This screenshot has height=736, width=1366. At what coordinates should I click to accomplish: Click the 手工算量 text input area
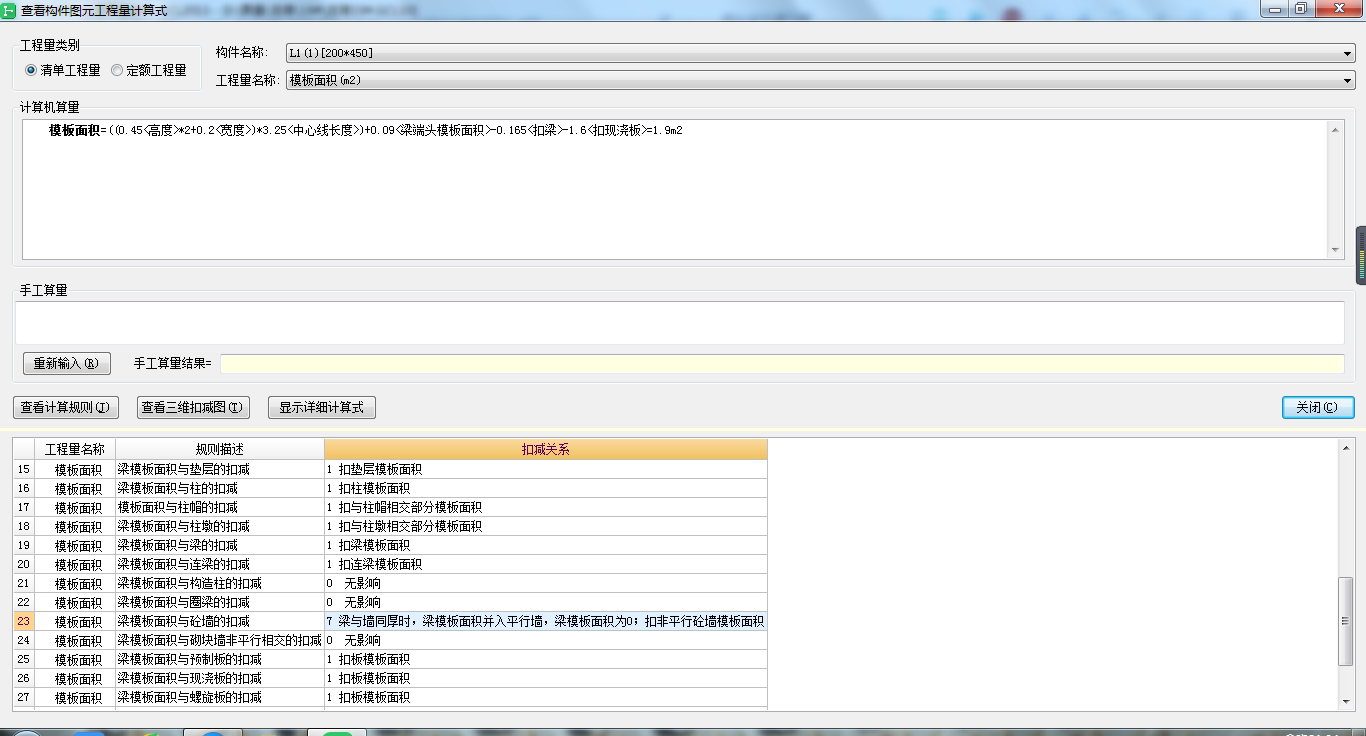(x=680, y=323)
